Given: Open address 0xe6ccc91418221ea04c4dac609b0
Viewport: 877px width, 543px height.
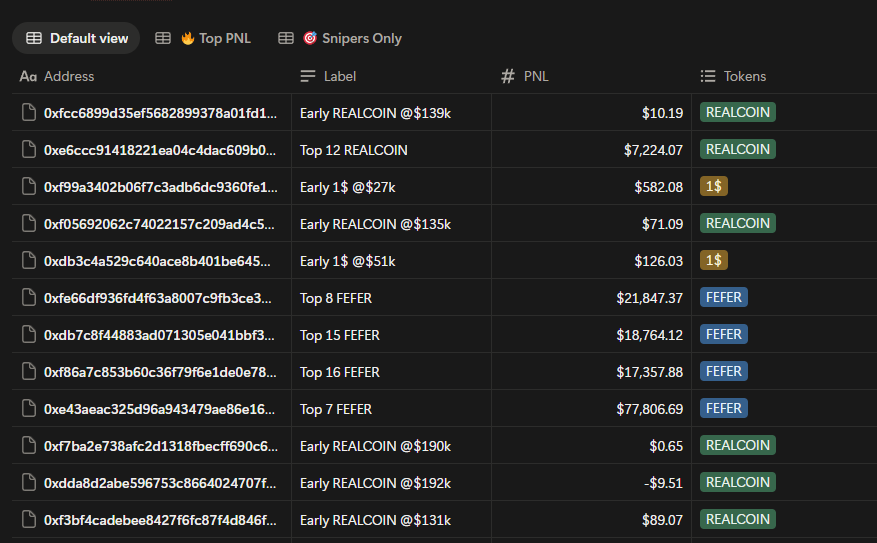Looking at the screenshot, I should point(160,150).
